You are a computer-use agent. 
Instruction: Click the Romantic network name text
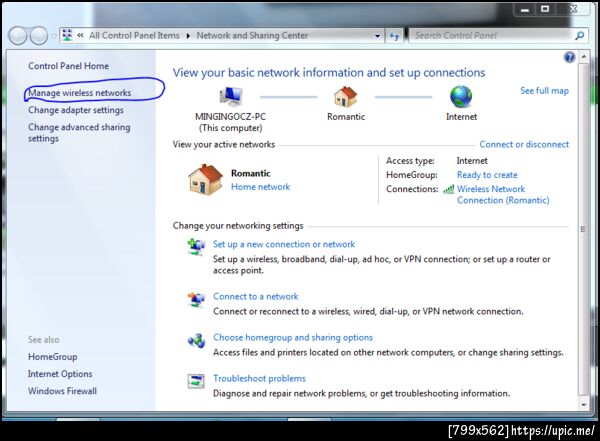coord(251,173)
